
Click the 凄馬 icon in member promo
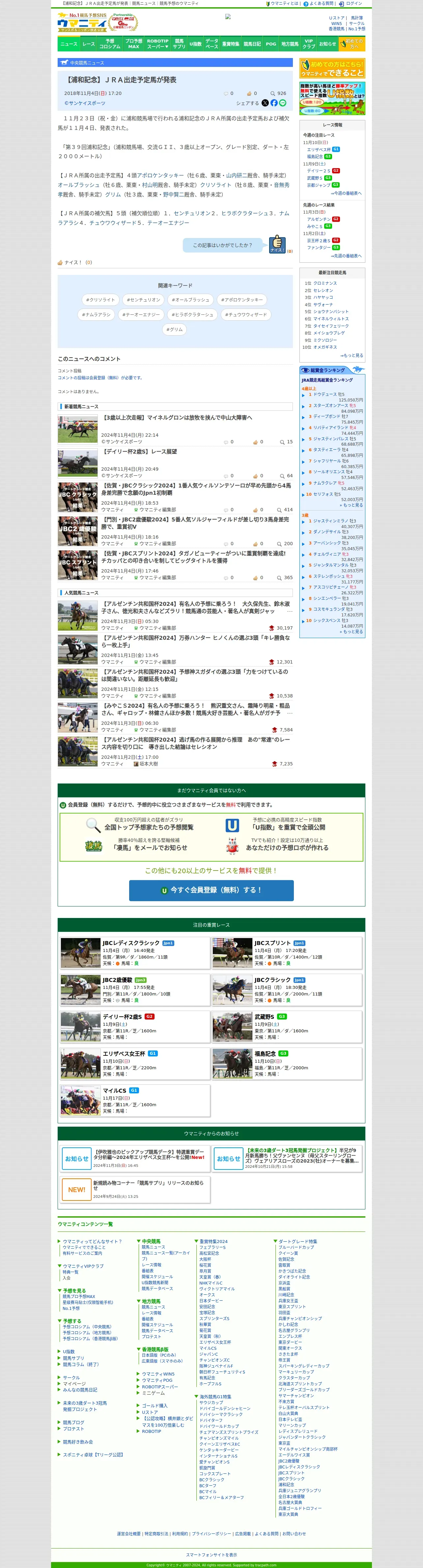click(x=94, y=846)
